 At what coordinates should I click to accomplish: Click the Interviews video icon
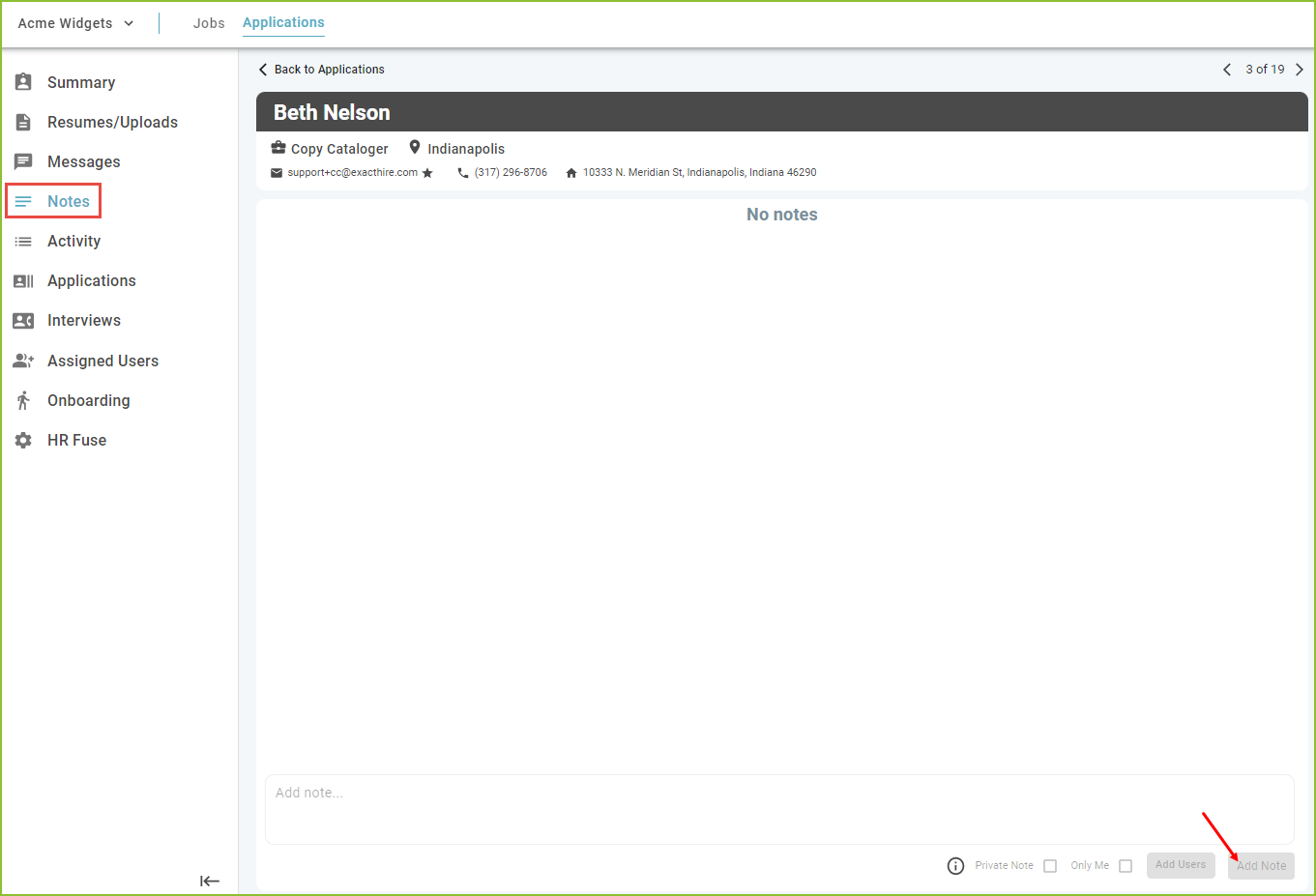(23, 320)
